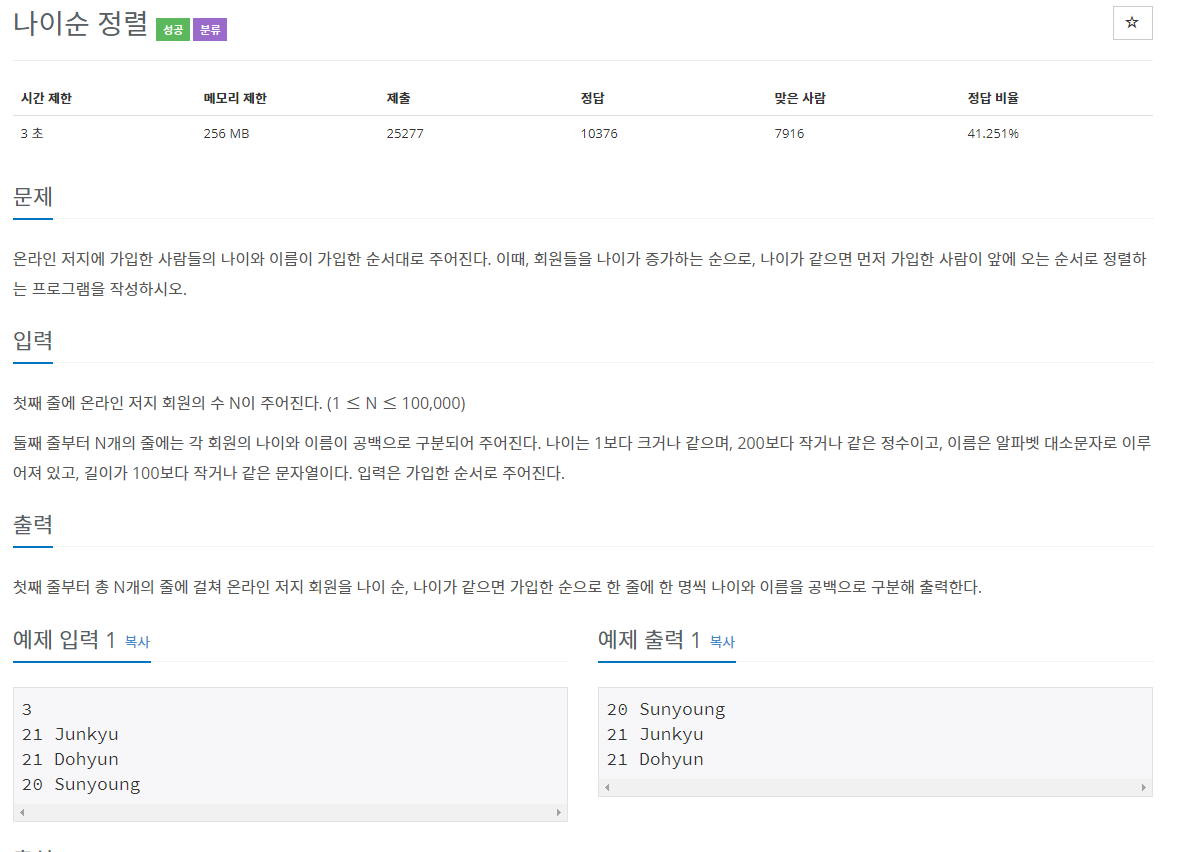The image size is (1183, 852).
Task: Click right scroll arrow of example input box
Action: pyautogui.click(x=558, y=812)
